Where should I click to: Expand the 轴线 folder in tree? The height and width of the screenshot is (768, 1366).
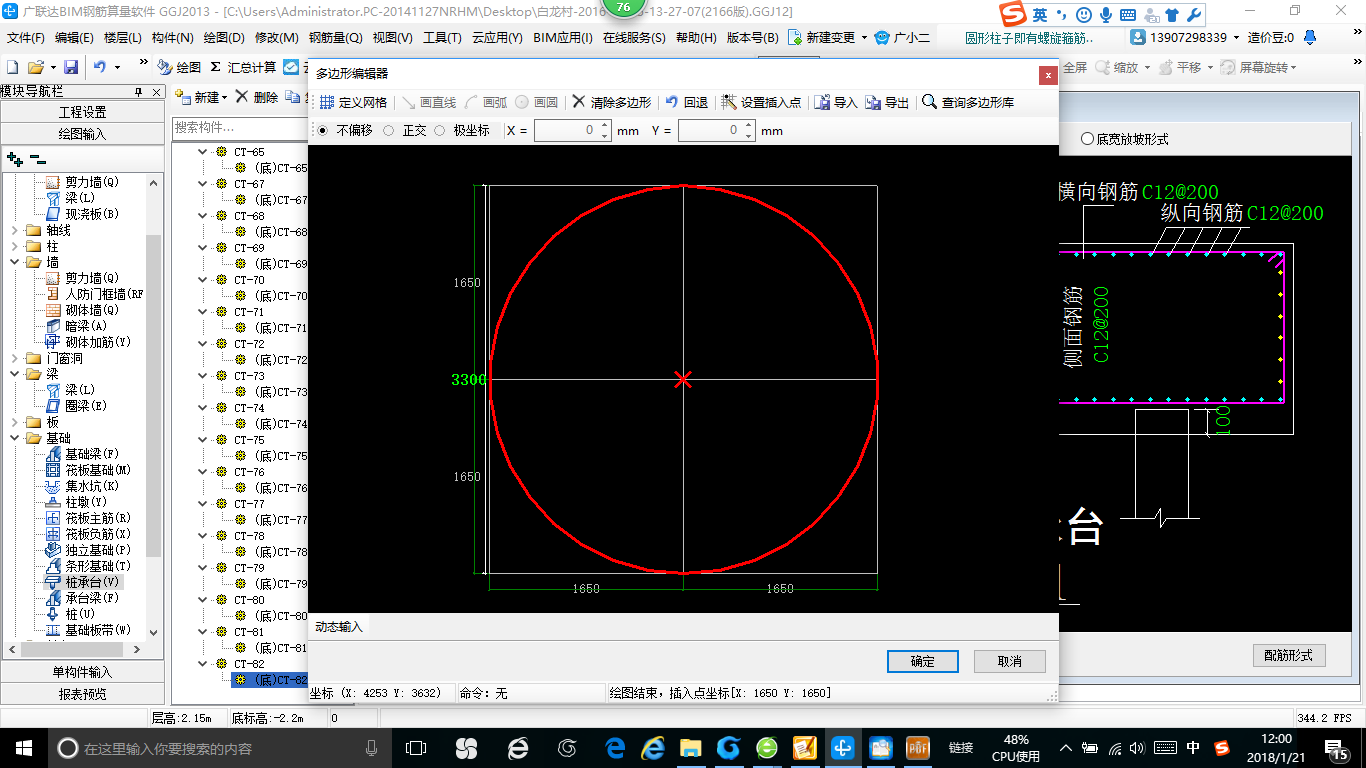point(15,230)
